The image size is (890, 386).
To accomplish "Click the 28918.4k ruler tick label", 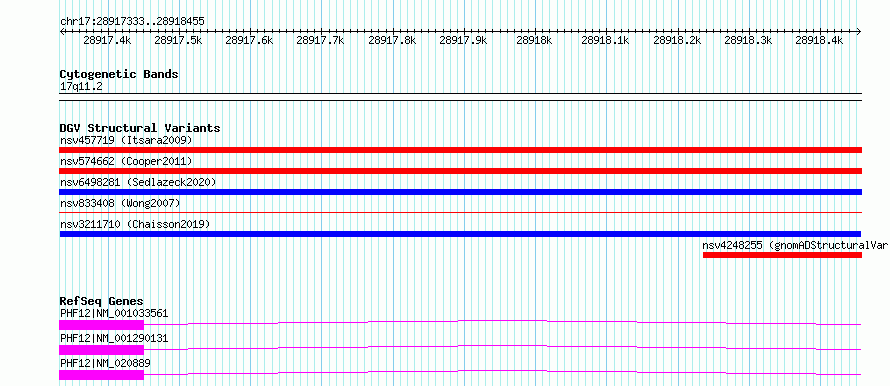I will coord(819,40).
